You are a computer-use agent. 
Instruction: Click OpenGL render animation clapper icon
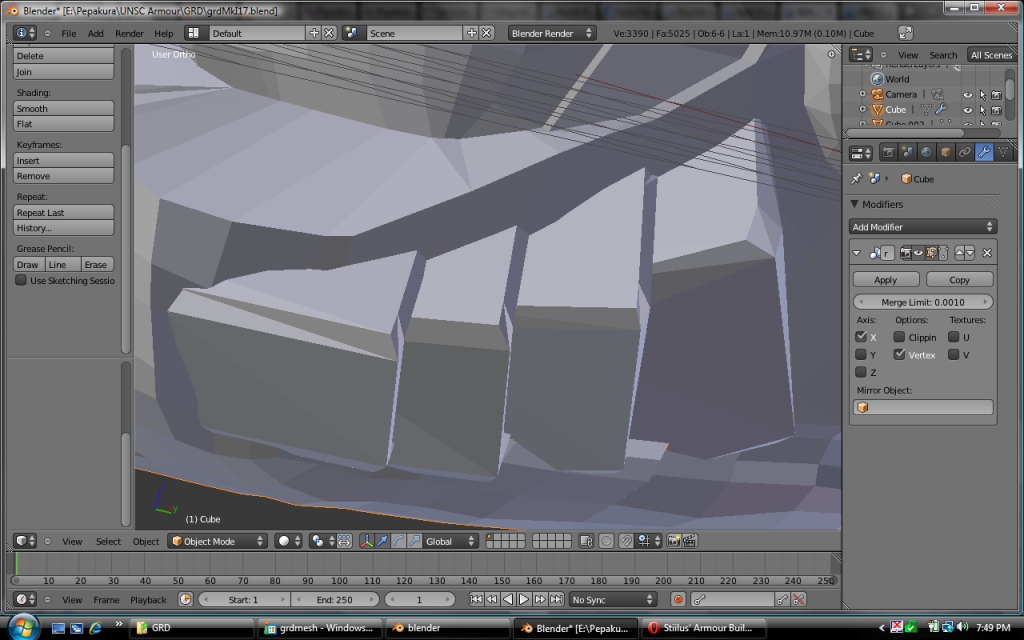[x=690, y=541]
